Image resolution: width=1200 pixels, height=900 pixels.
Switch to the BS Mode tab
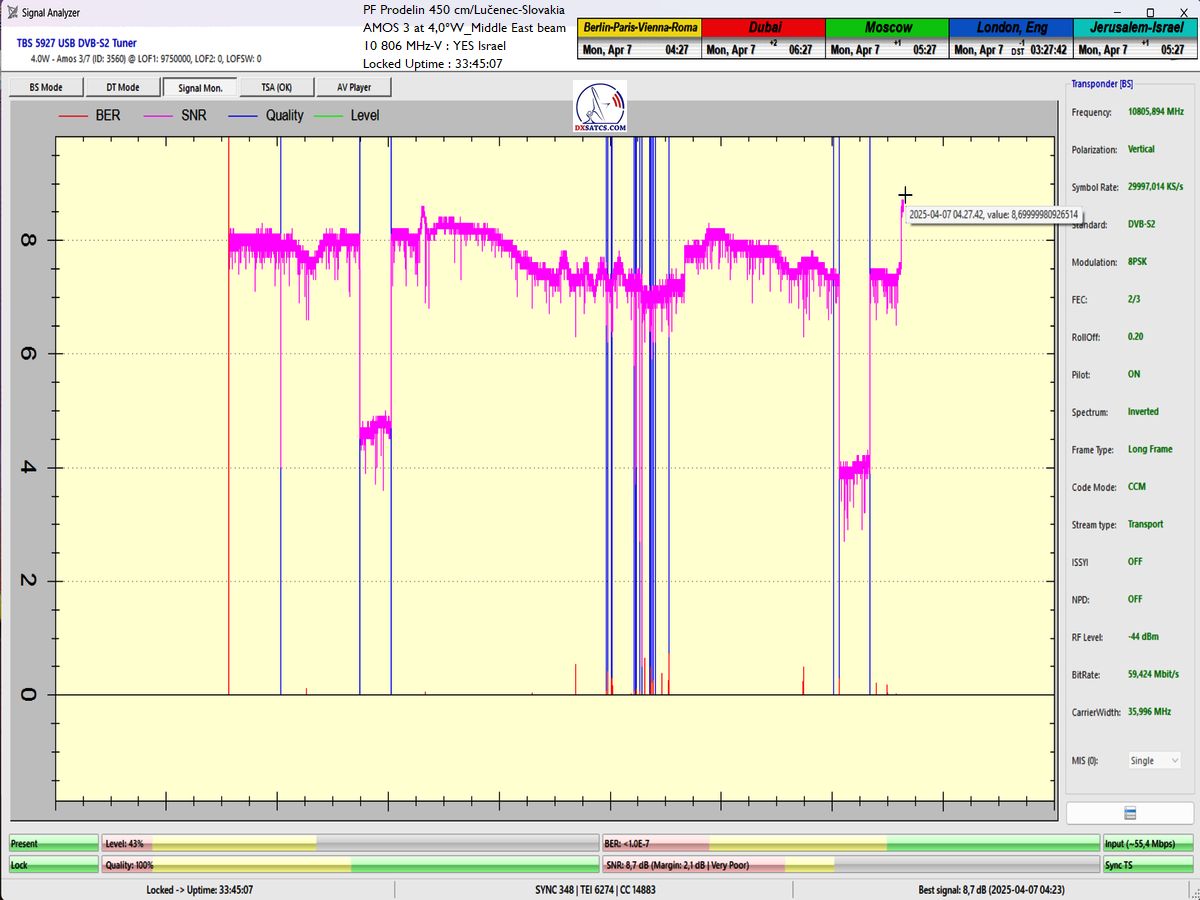(x=45, y=88)
